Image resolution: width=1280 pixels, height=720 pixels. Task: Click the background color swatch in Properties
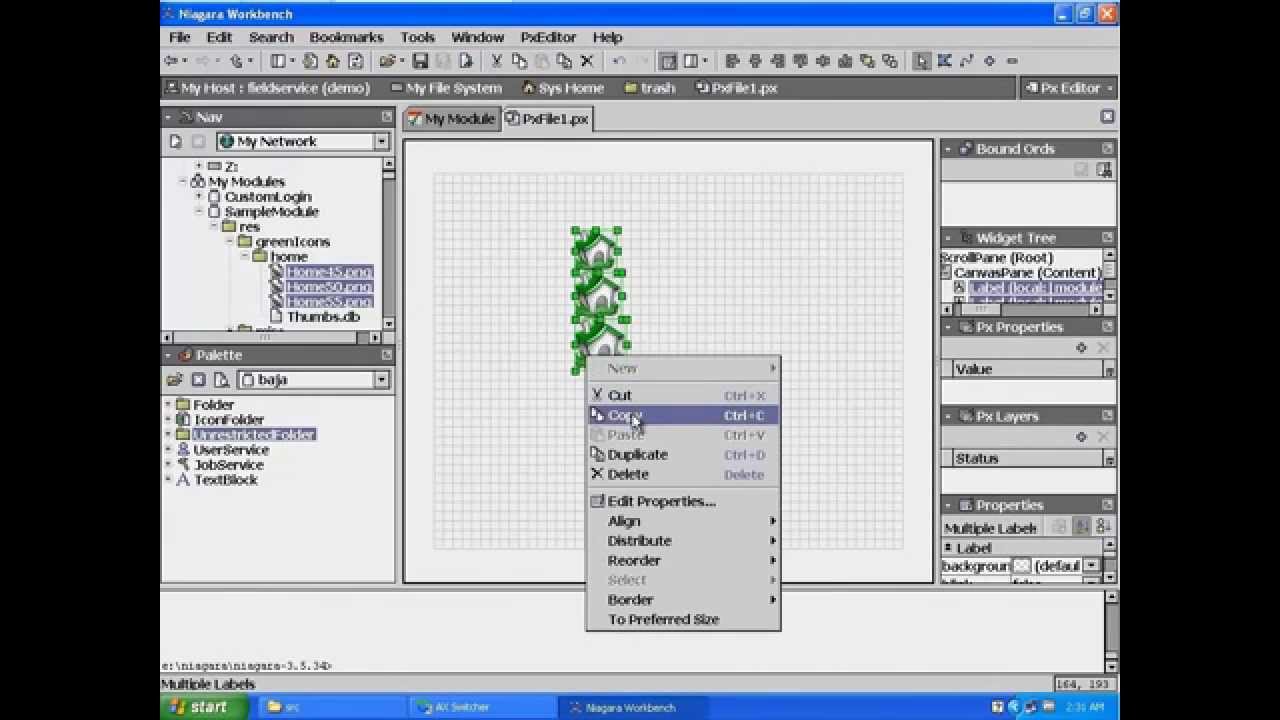pyautogui.click(x=1022, y=566)
